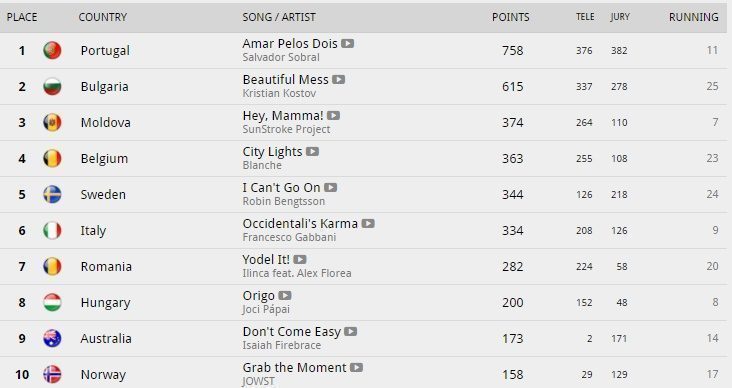Screen dimensions: 732x388
Task: Open the Origo video icon
Action: (x=285, y=295)
